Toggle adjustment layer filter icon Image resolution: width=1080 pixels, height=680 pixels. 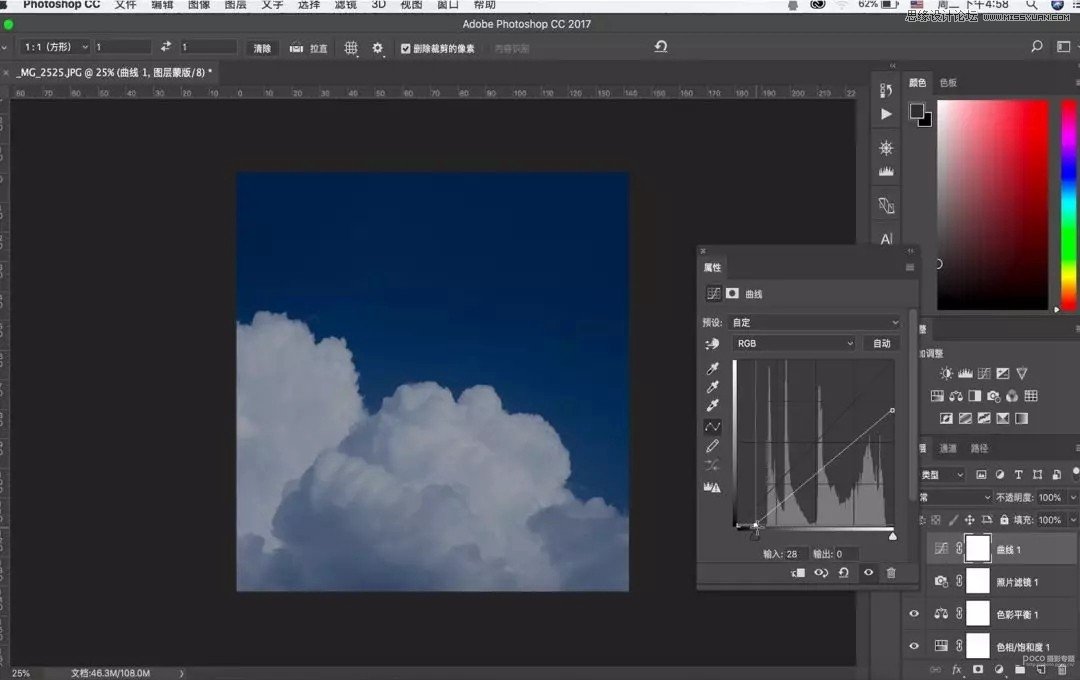pyautogui.click(x=999, y=475)
